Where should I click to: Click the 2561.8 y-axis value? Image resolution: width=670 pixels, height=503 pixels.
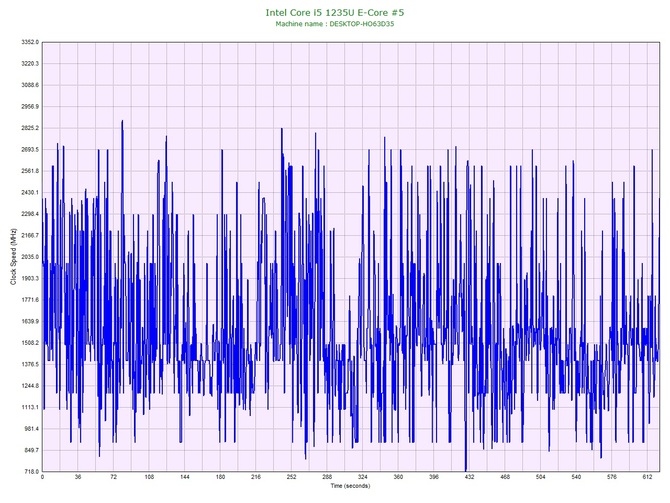(30, 171)
